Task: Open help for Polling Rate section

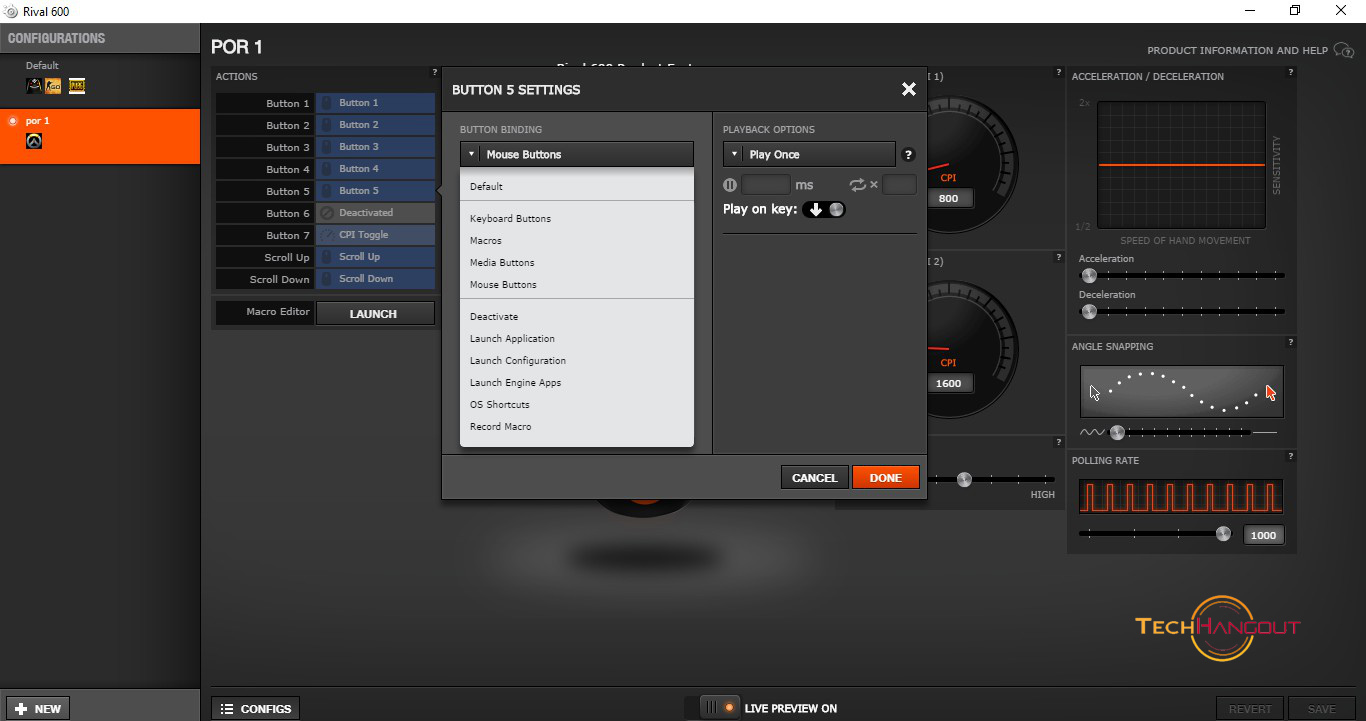Action: [x=1291, y=456]
